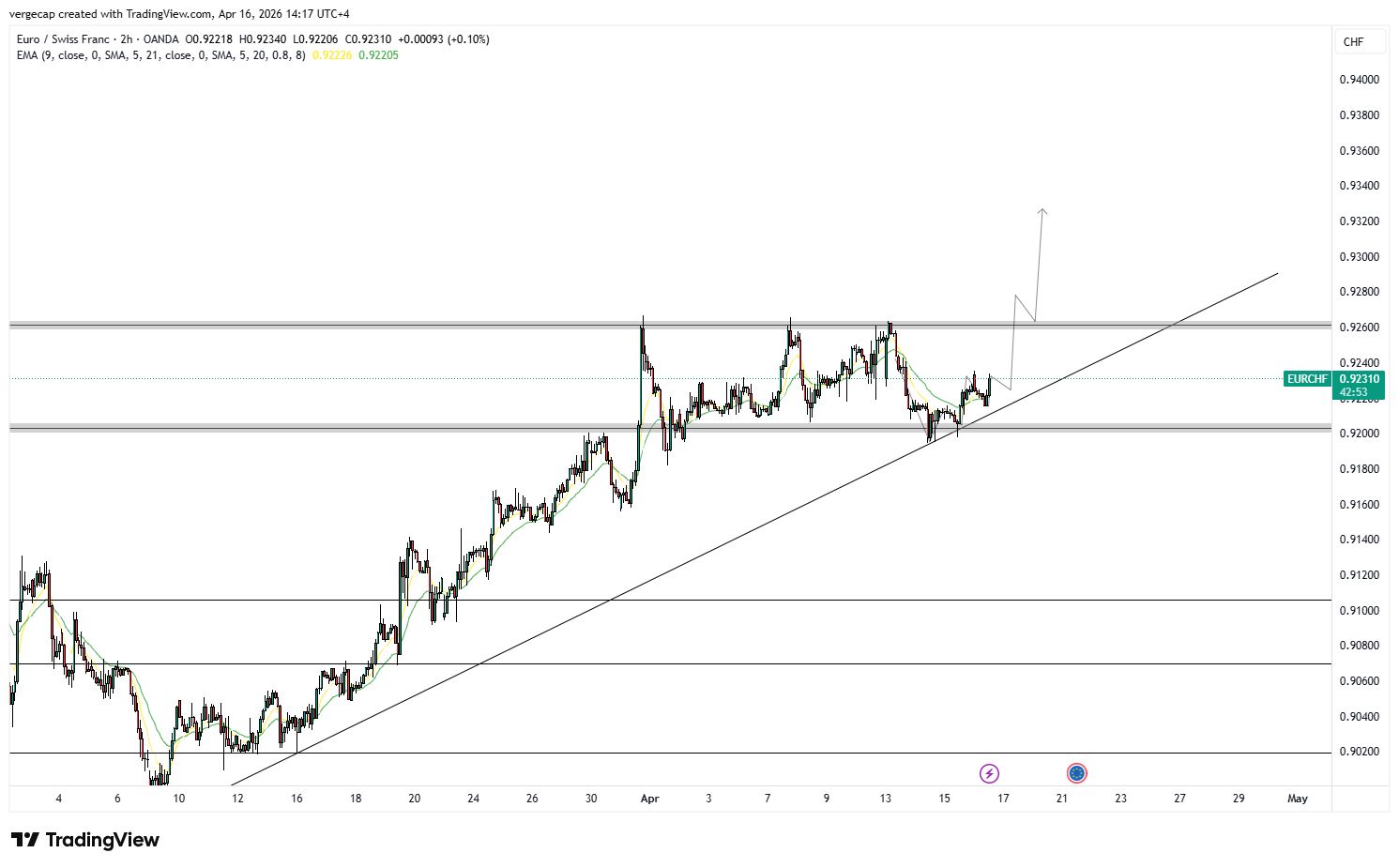Click the lower gray support zone near 0.92000
The height and width of the screenshot is (868, 1399).
point(375,429)
